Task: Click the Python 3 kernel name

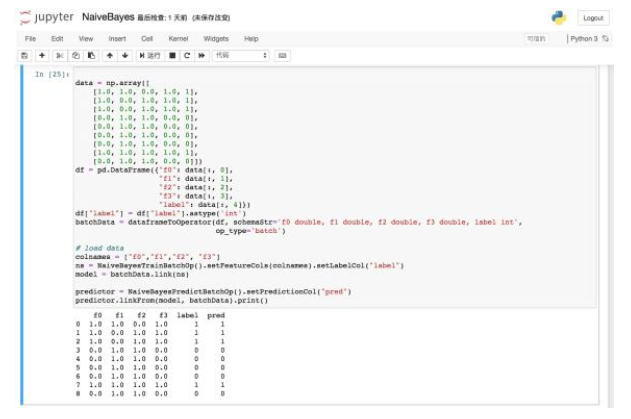Action: 584,39
